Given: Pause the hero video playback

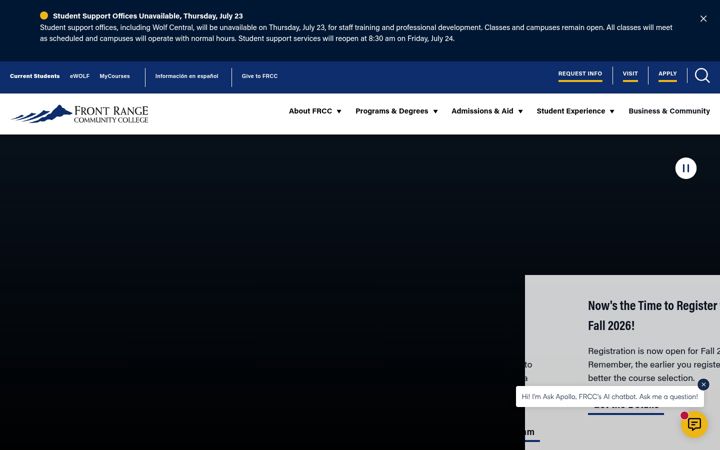Looking at the screenshot, I should pyautogui.click(x=686, y=168).
